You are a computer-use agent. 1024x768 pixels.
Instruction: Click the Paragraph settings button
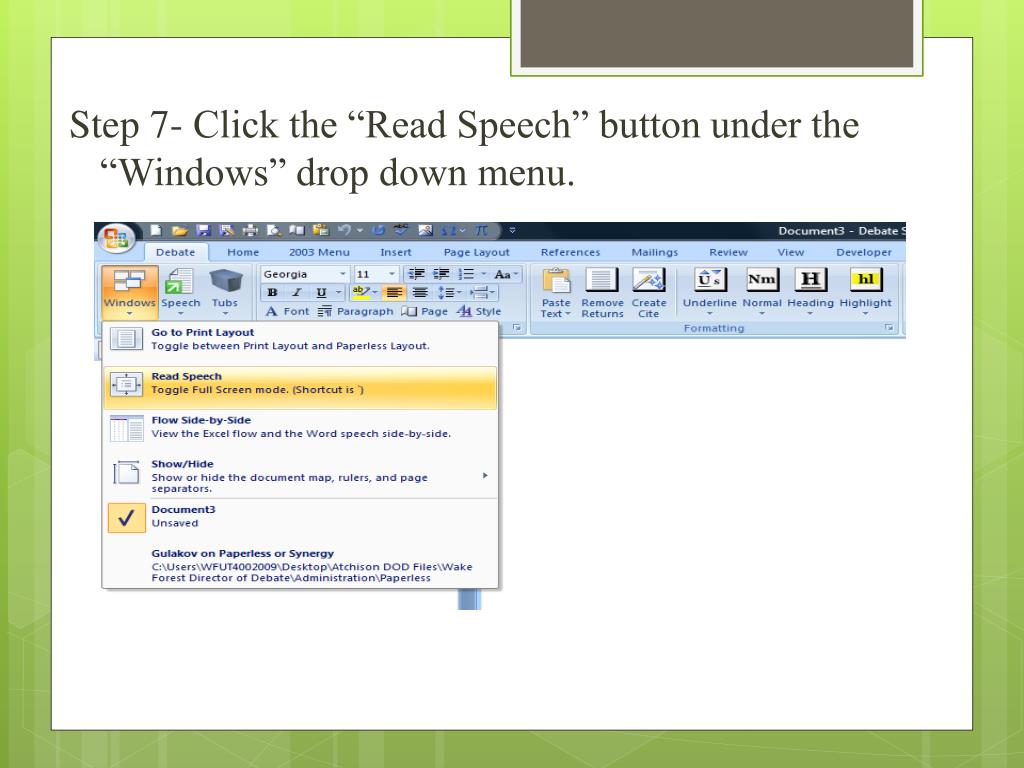(356, 312)
